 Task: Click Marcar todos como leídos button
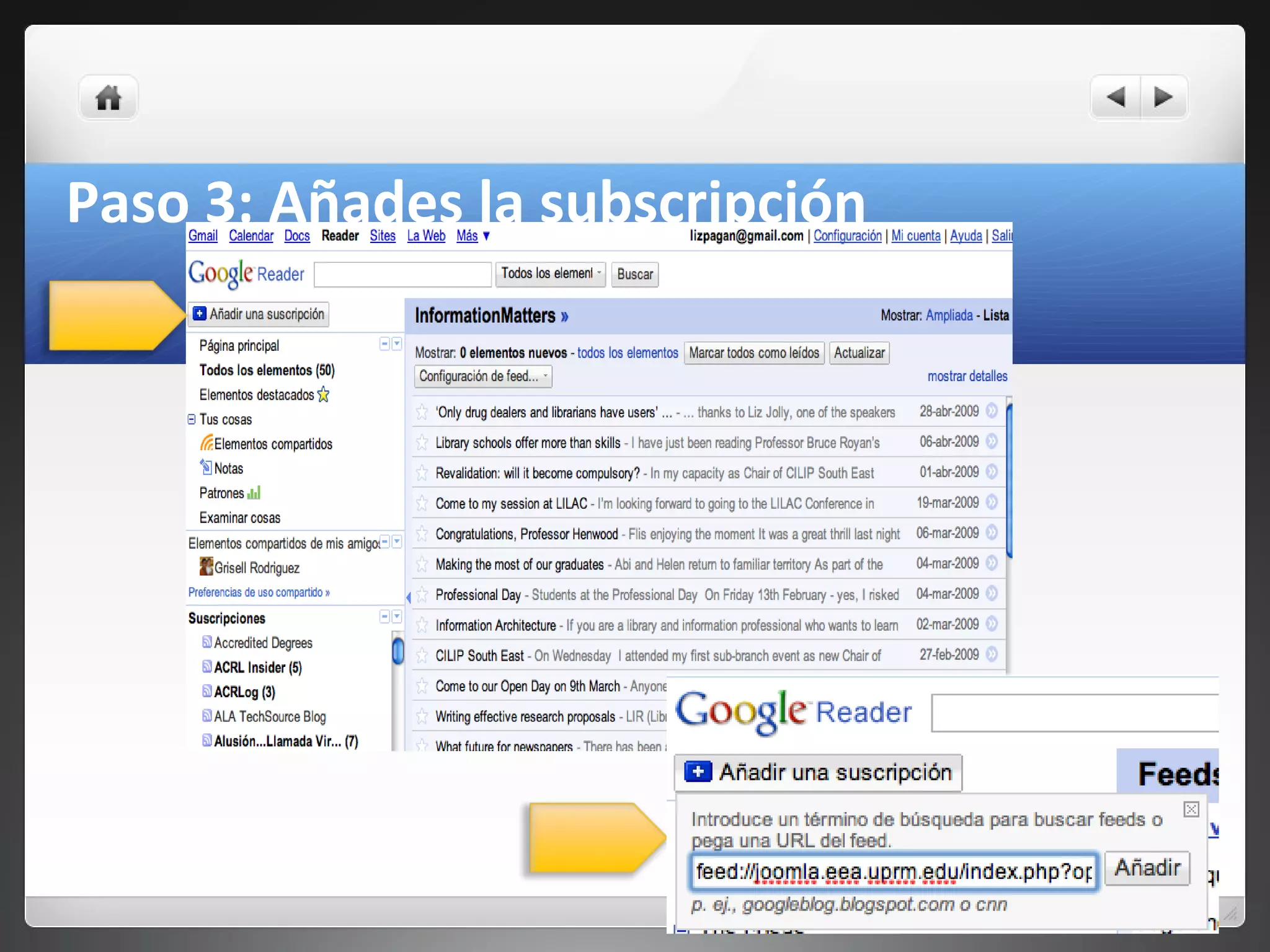click(754, 353)
